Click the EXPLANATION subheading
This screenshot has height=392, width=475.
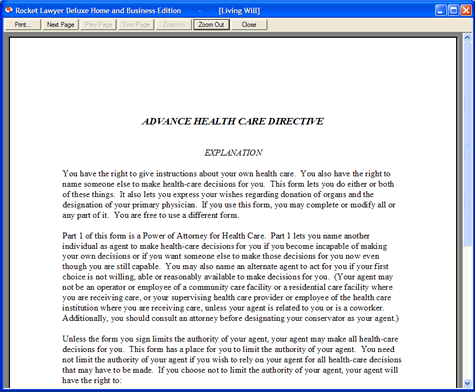point(233,153)
